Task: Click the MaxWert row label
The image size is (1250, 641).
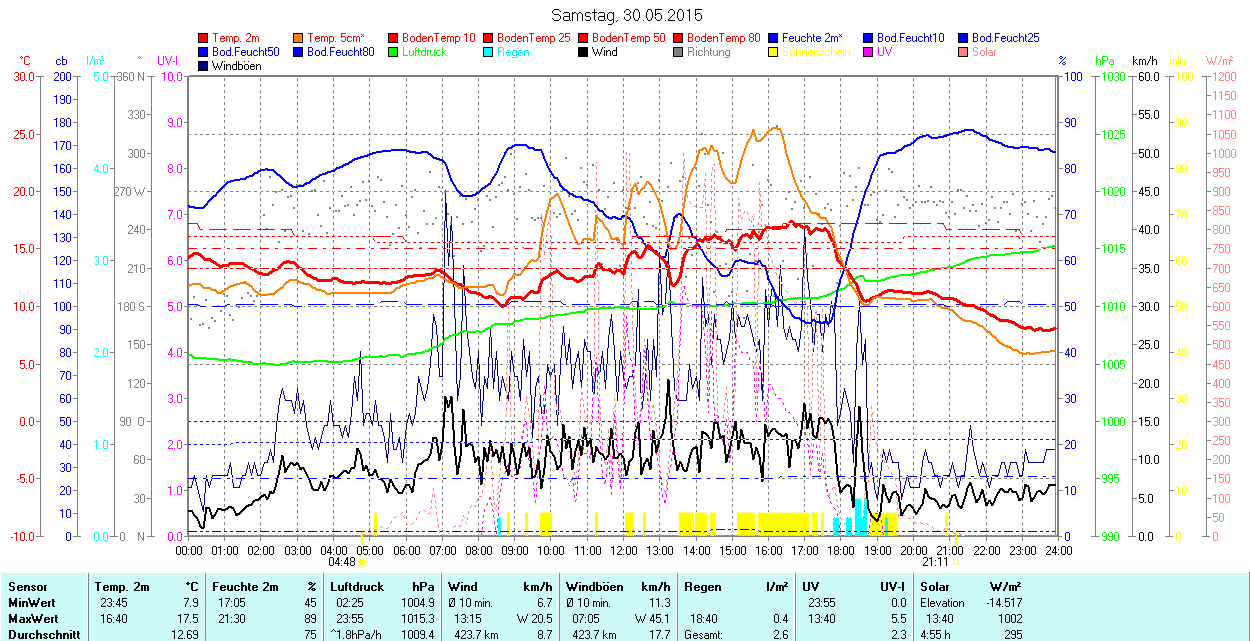Action: pos(33,619)
